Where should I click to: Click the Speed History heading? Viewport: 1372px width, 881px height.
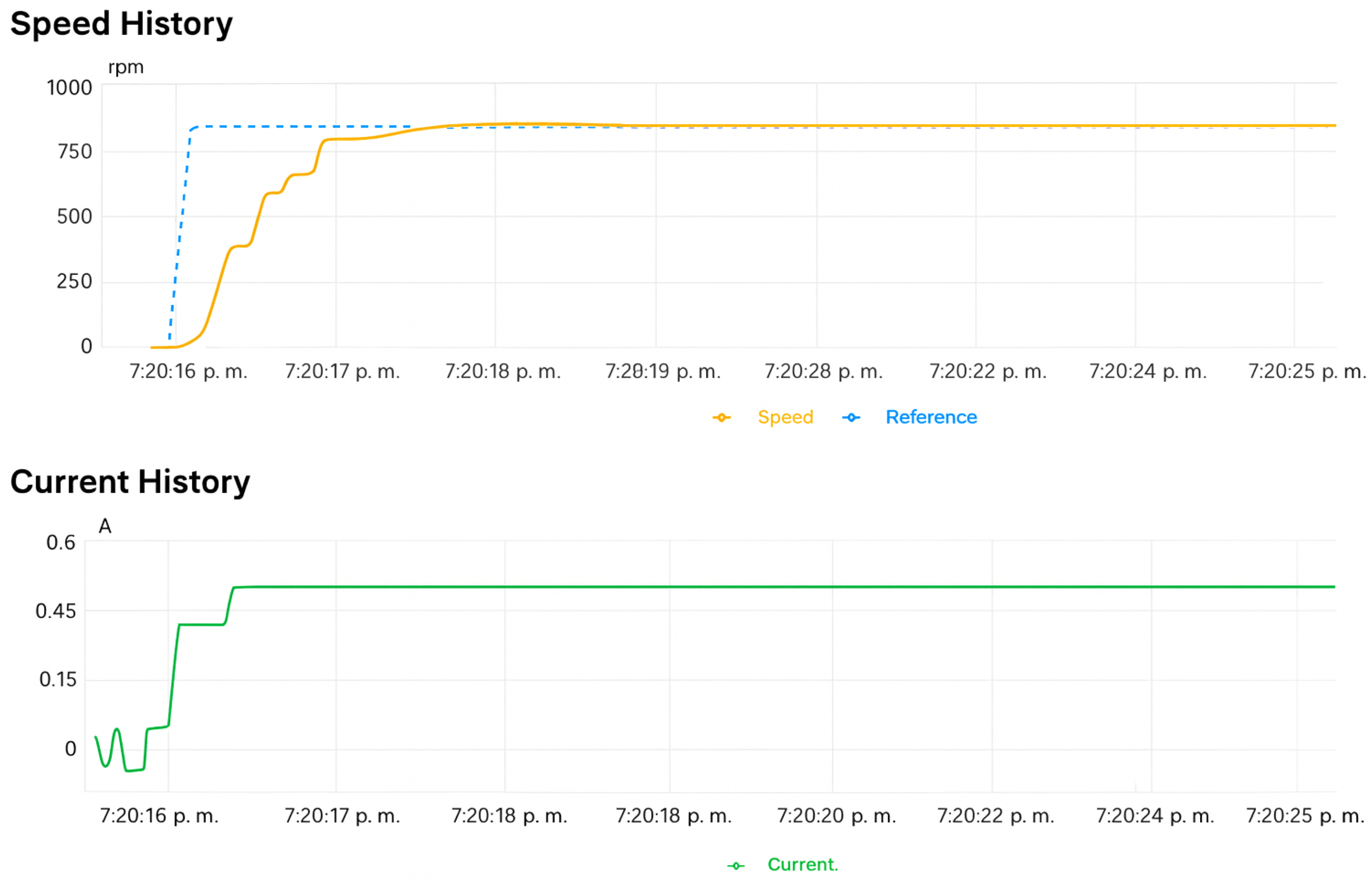121,24
